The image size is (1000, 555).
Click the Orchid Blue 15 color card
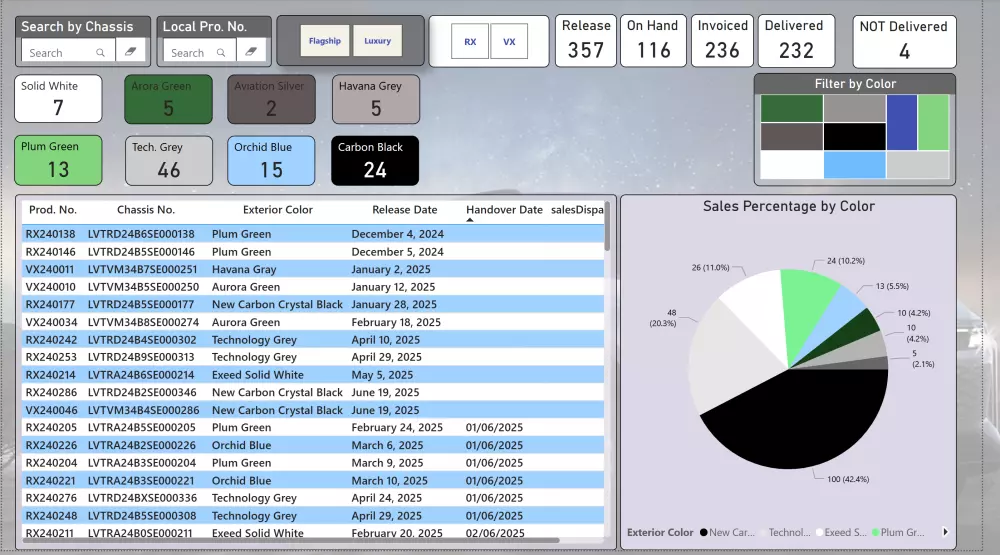coord(271,161)
